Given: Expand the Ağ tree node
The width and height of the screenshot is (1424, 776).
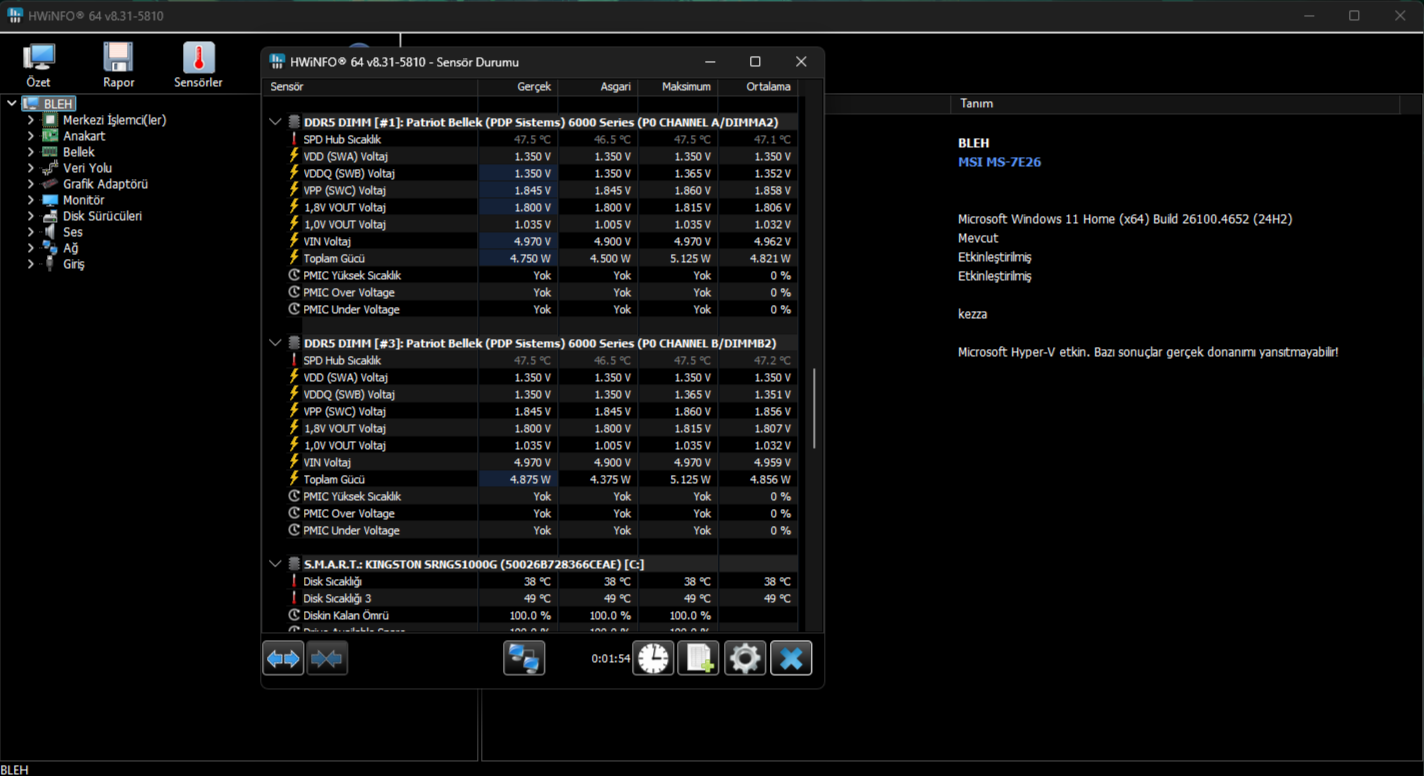Looking at the screenshot, I should pyautogui.click(x=30, y=248).
